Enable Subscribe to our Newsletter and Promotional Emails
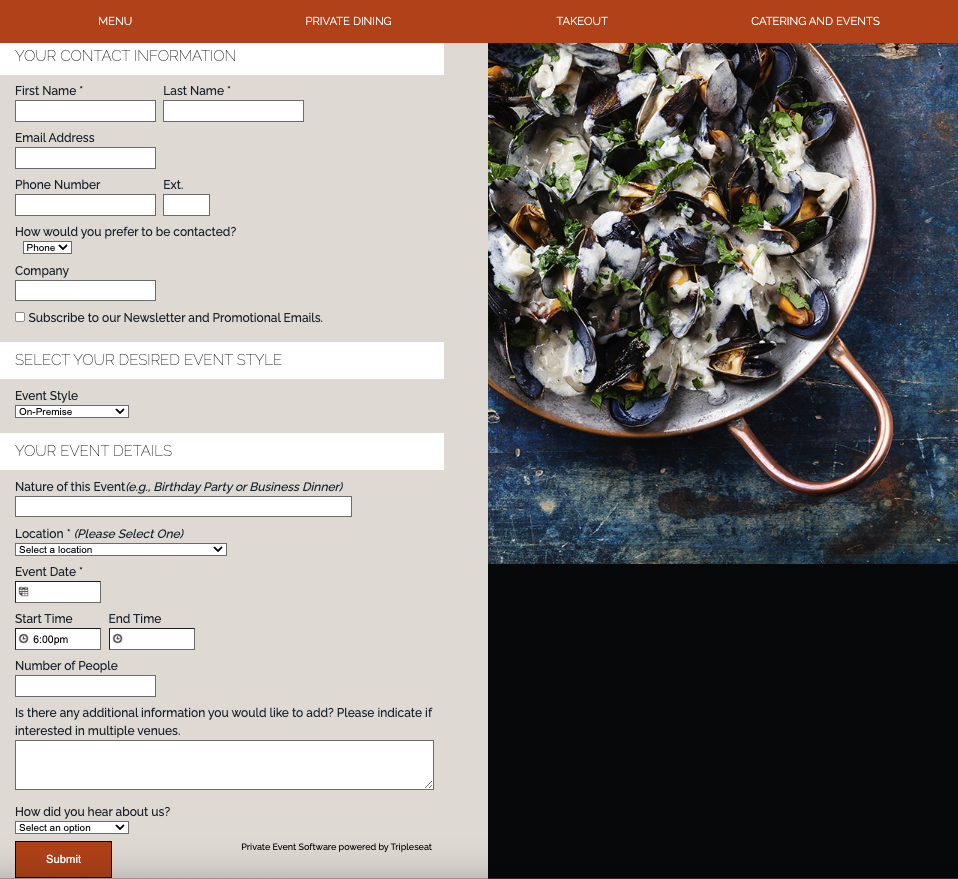Viewport: 958px width, 879px height. pyautogui.click(x=19, y=317)
